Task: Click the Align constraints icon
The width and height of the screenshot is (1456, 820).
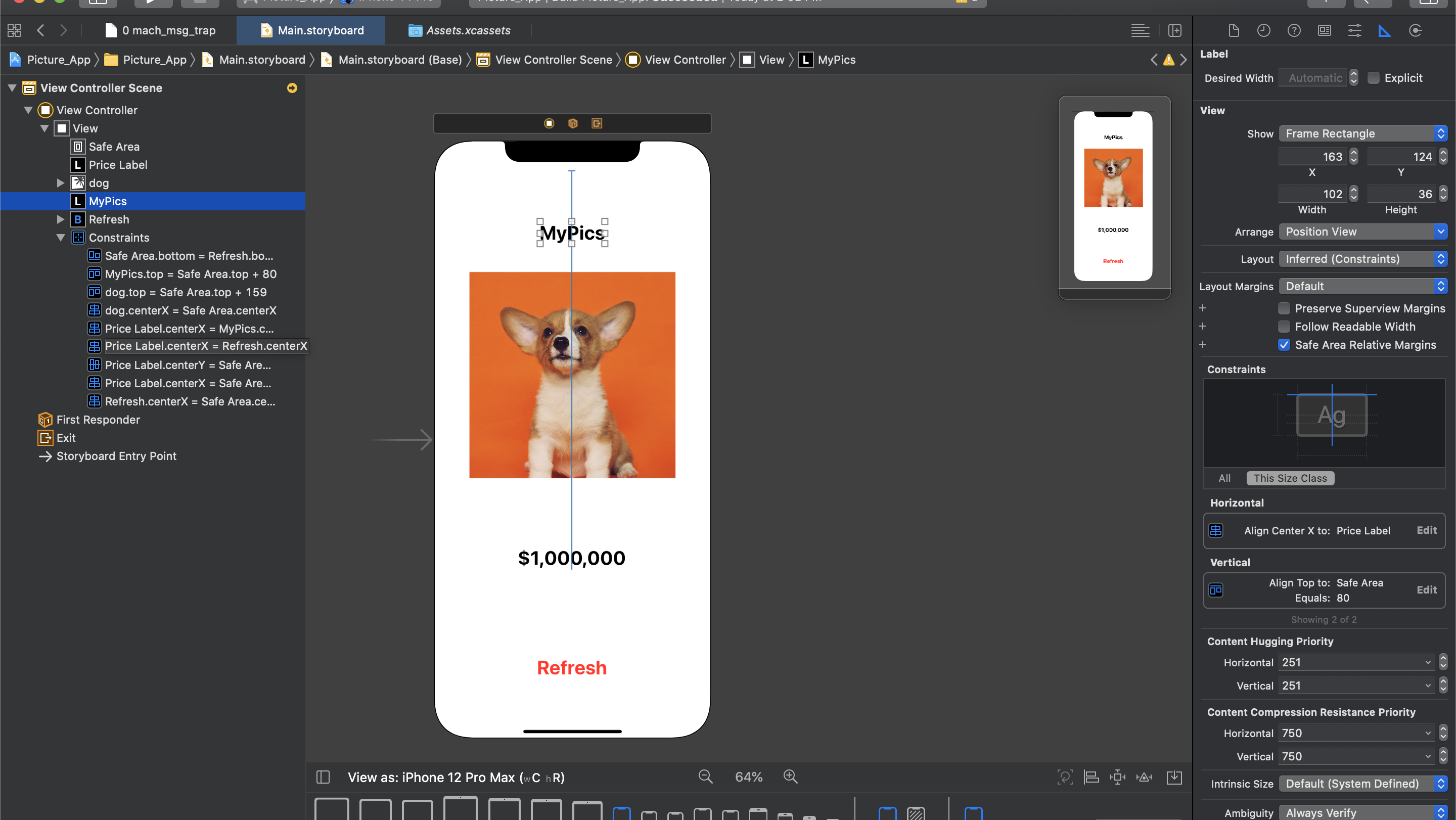Action: tap(1091, 777)
